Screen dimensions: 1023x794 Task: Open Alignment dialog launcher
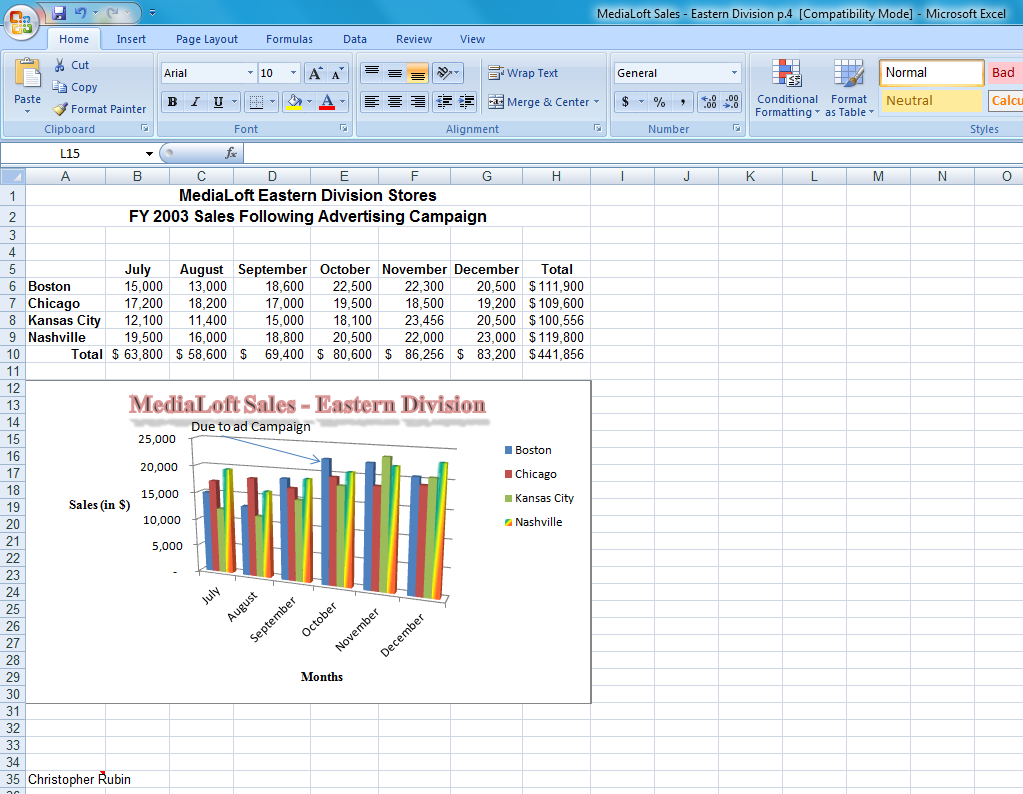pyautogui.click(x=598, y=129)
